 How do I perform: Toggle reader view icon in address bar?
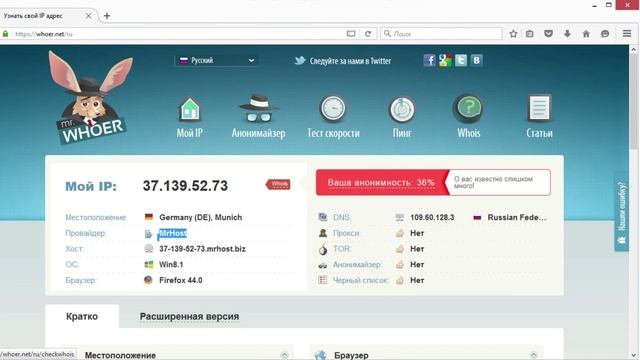coord(351,34)
